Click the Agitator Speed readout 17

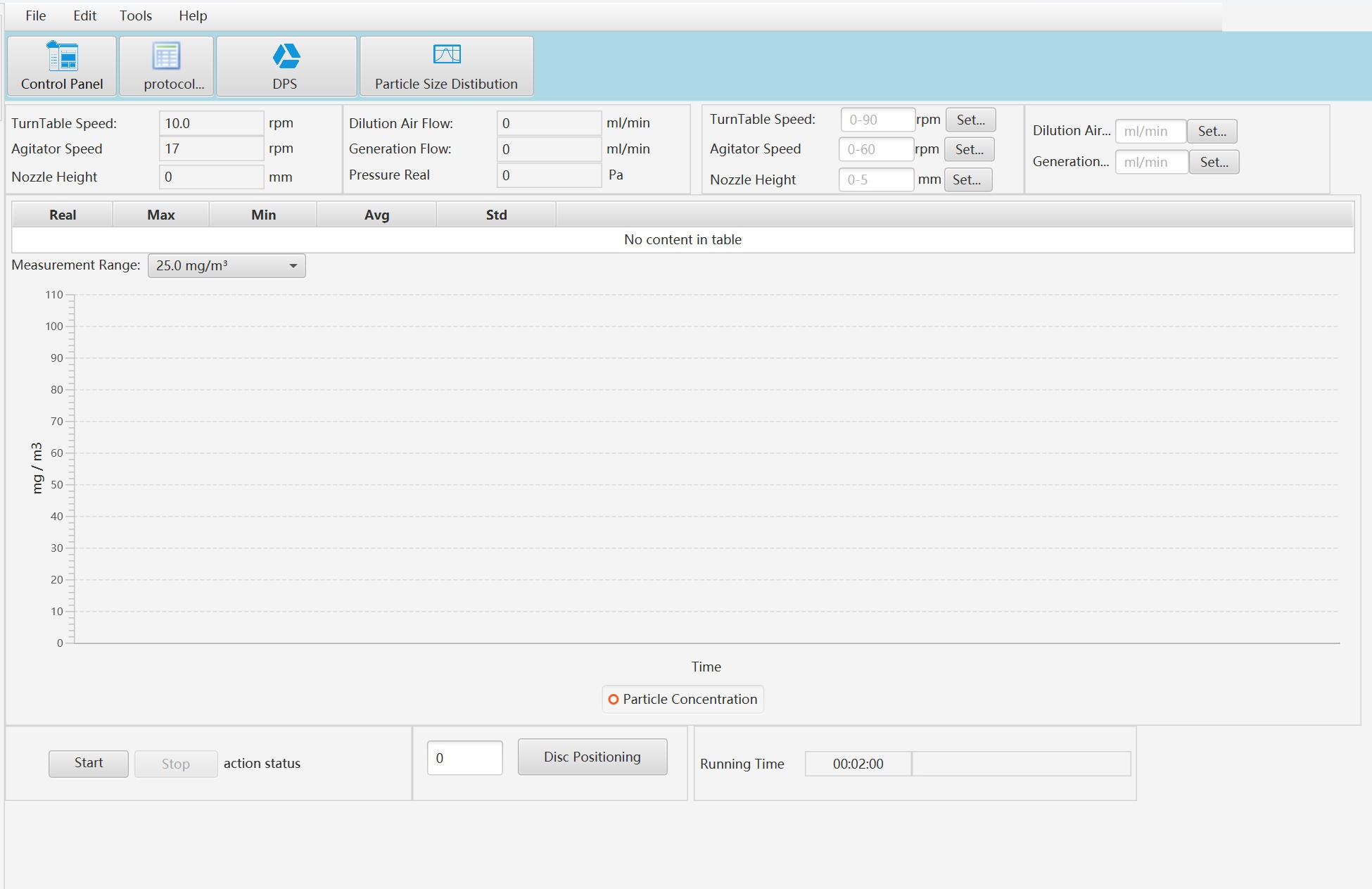(211, 149)
